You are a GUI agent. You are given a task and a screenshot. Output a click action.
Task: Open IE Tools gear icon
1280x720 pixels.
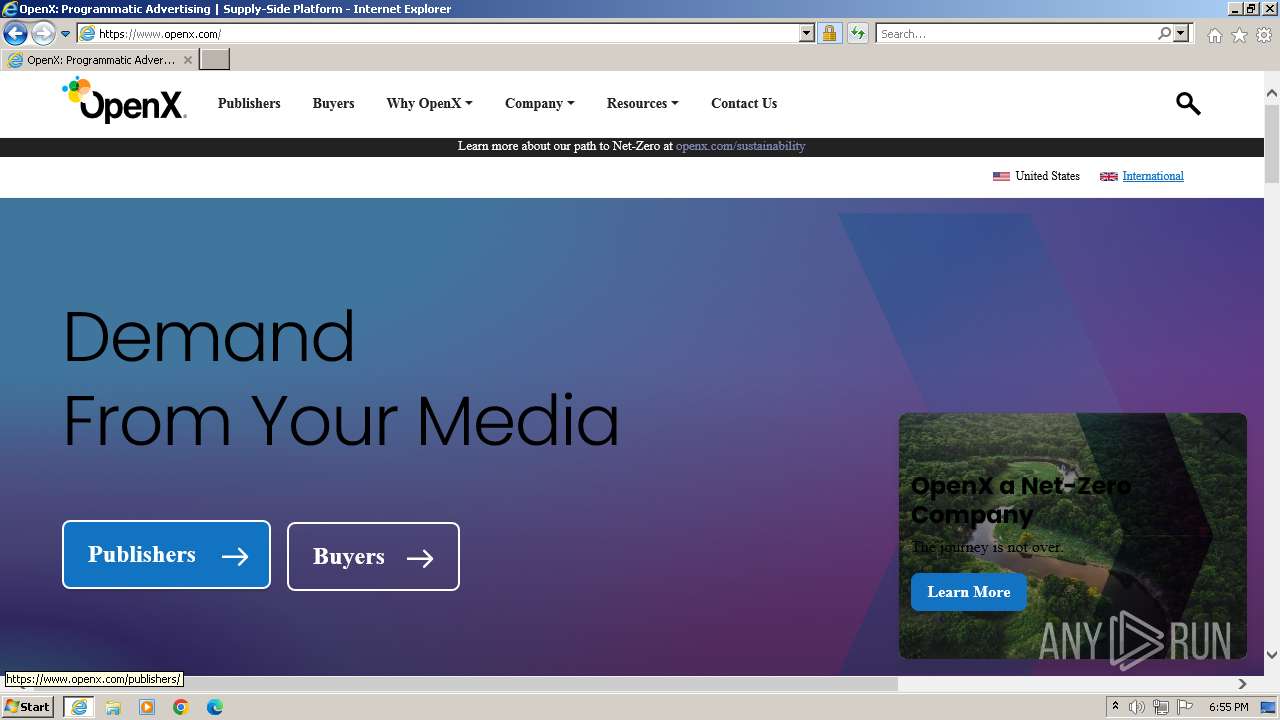1264,35
